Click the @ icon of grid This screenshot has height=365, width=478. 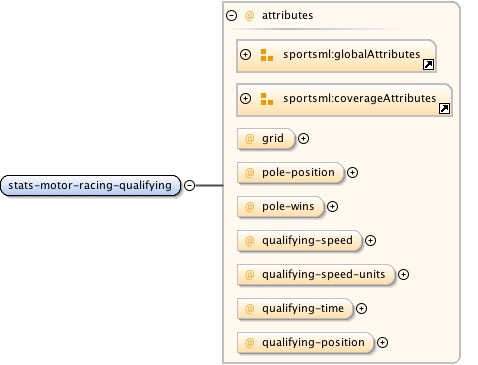coord(249,139)
